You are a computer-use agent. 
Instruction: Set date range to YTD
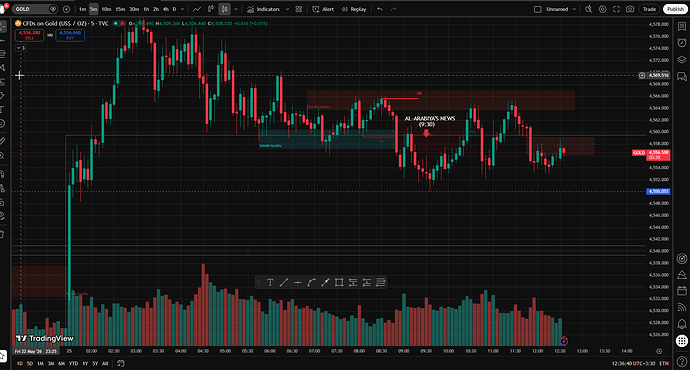point(73,363)
